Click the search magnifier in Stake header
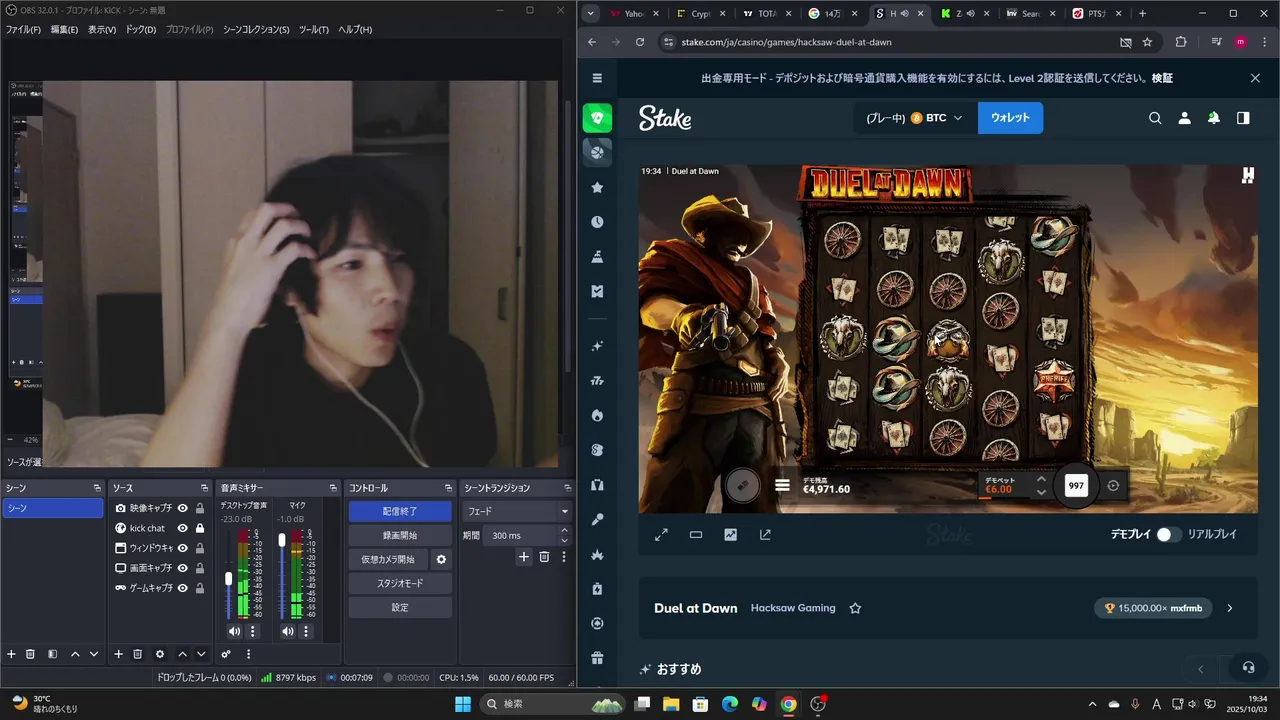The height and width of the screenshot is (720, 1280). [x=1155, y=118]
